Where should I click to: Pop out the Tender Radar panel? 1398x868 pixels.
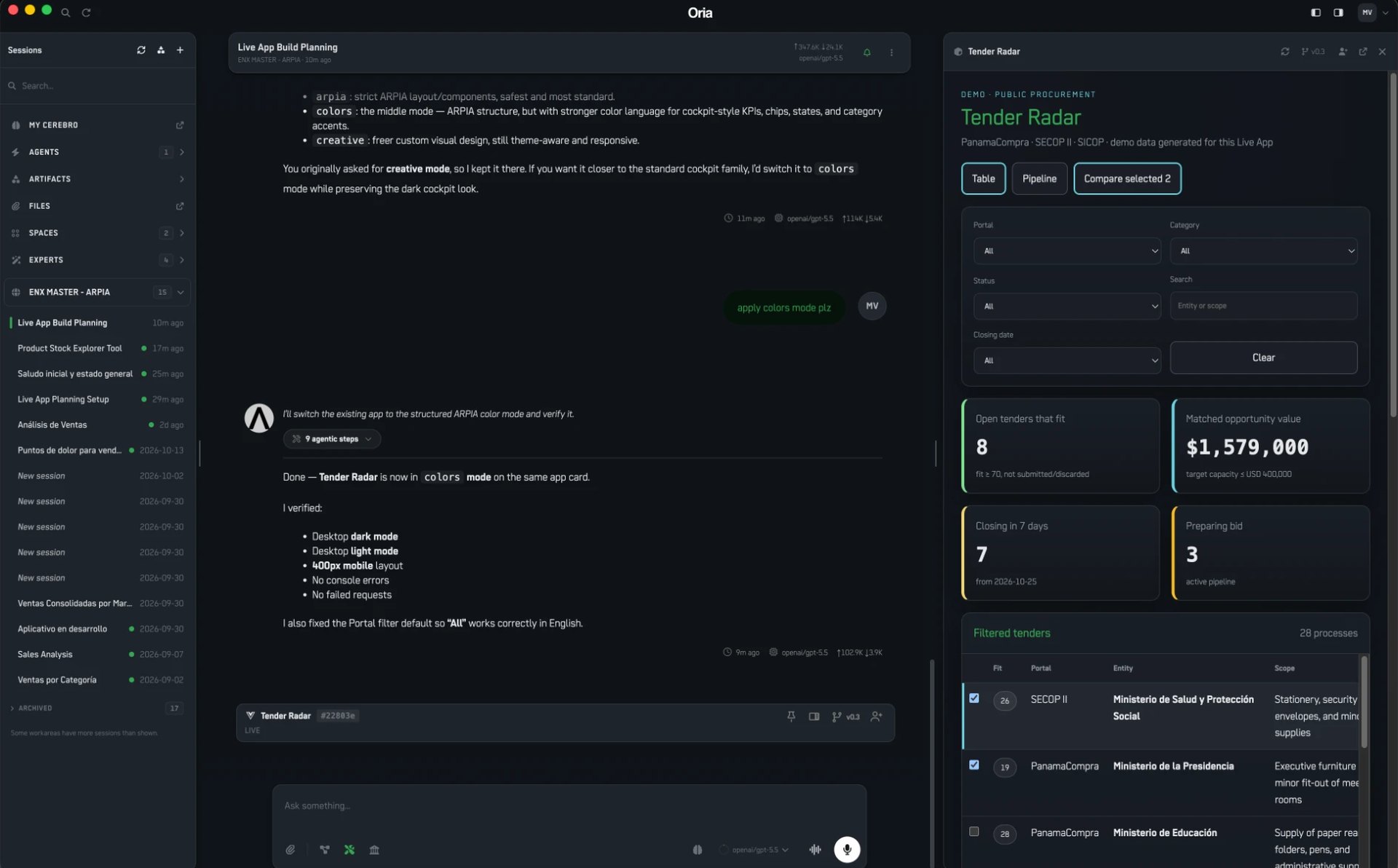(1363, 52)
